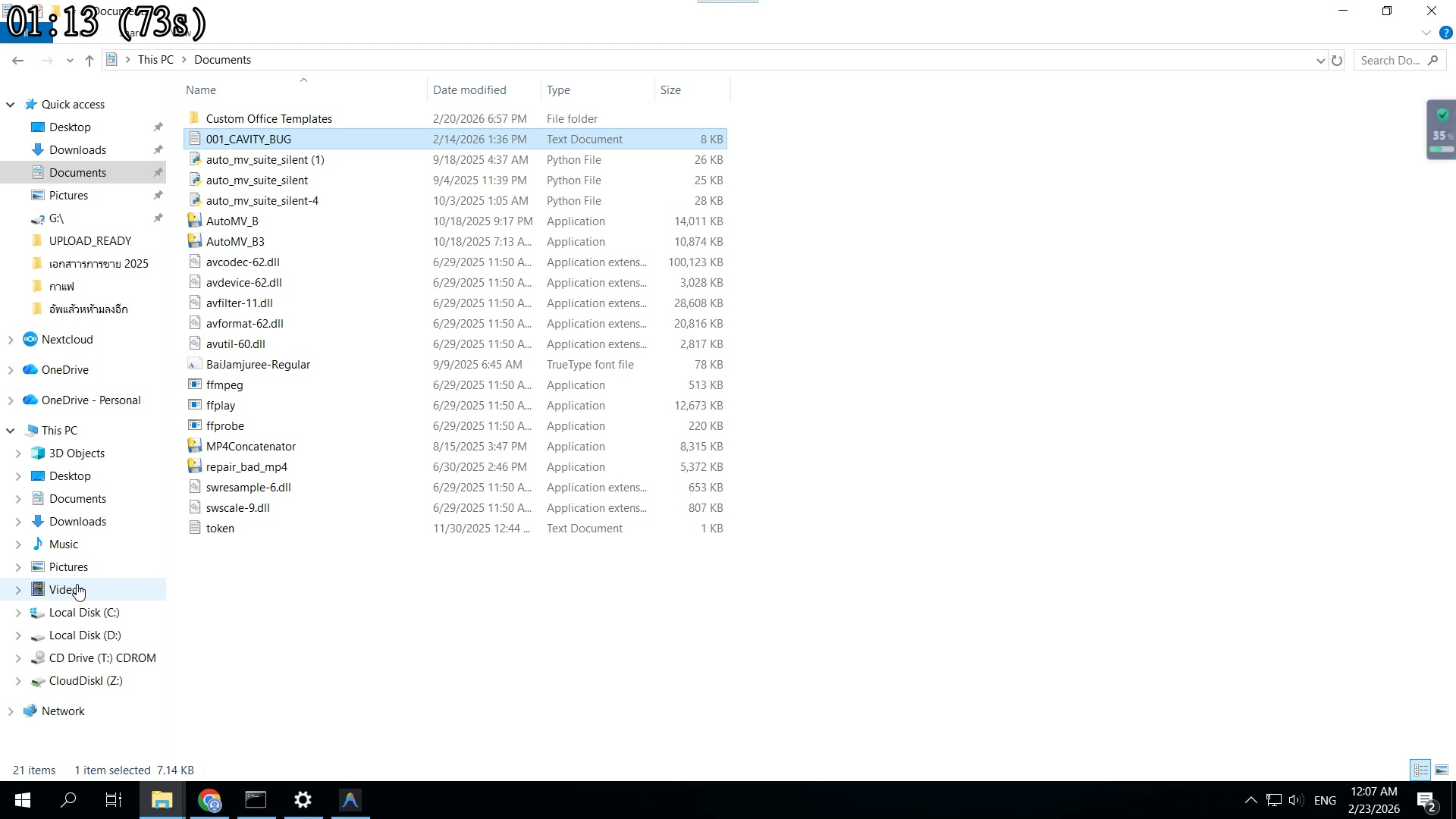Image resolution: width=1456 pixels, height=819 pixels.
Task: Click the Back navigation arrow
Action: 18,61
